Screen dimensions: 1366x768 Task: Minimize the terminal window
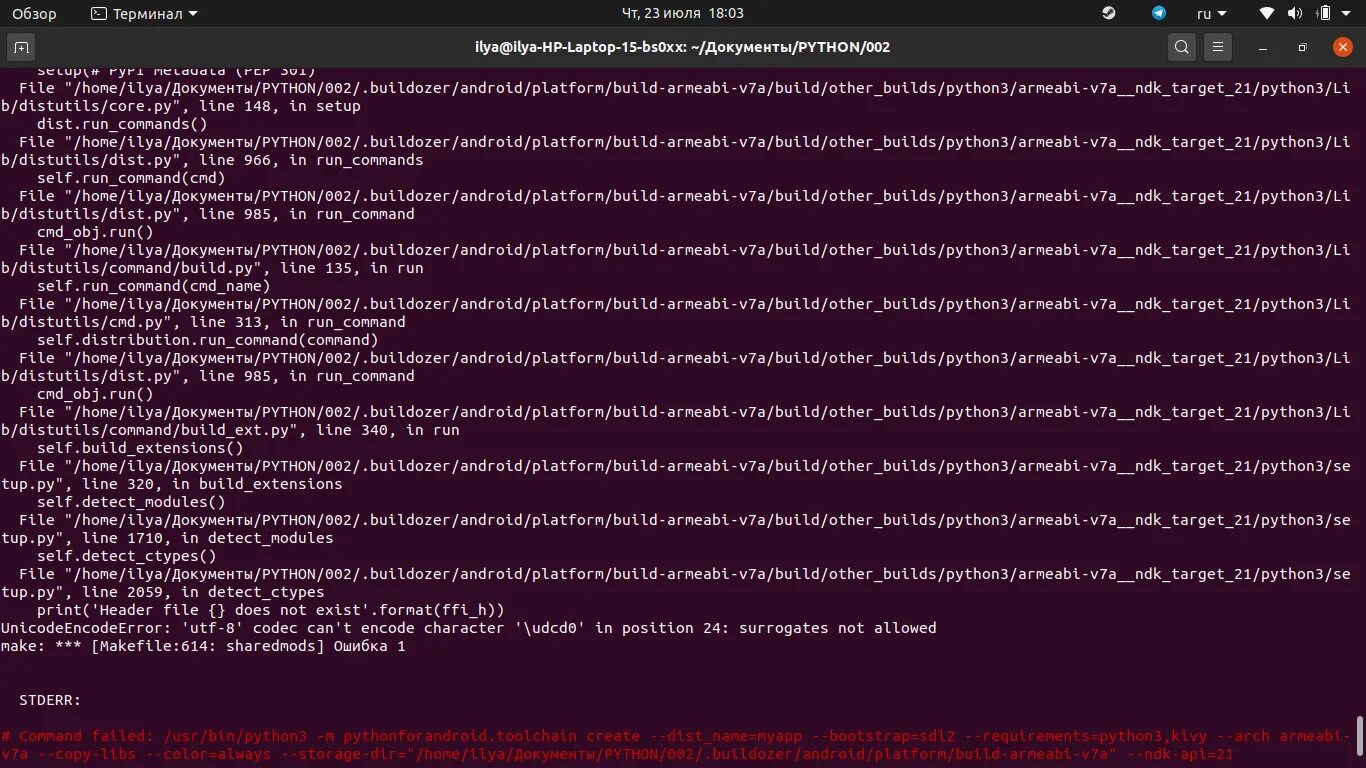pyautogui.click(x=1264, y=47)
